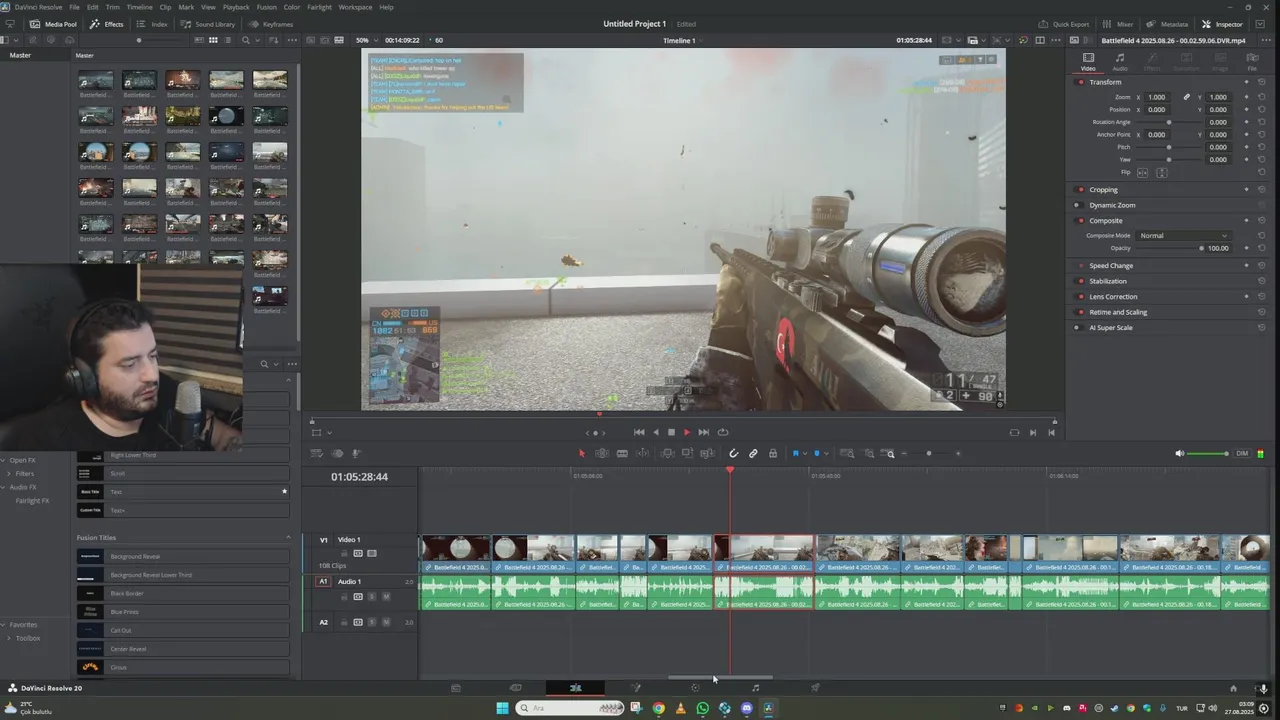Reset the Transform section in Inspector
Image resolution: width=1280 pixels, height=720 pixels.
[x=1261, y=82]
